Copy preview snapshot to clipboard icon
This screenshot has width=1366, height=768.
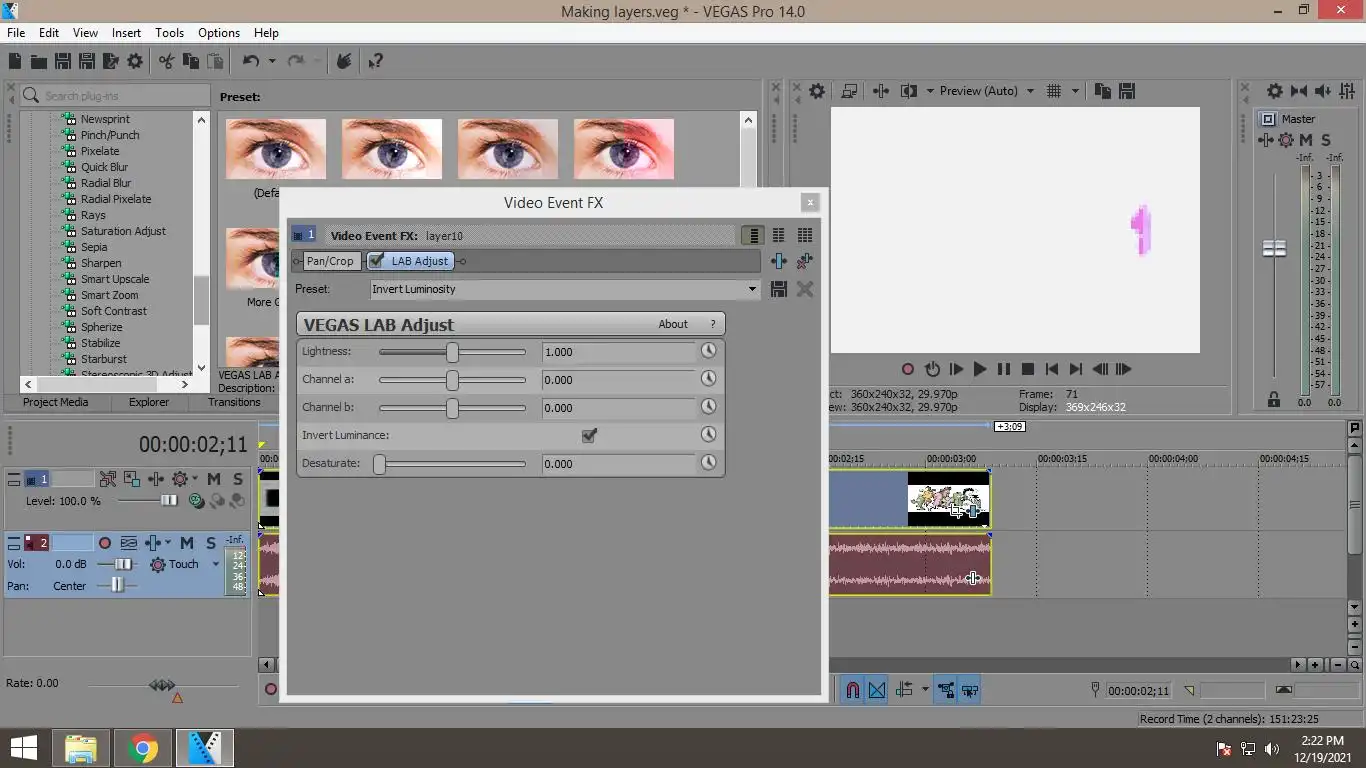(x=1103, y=91)
